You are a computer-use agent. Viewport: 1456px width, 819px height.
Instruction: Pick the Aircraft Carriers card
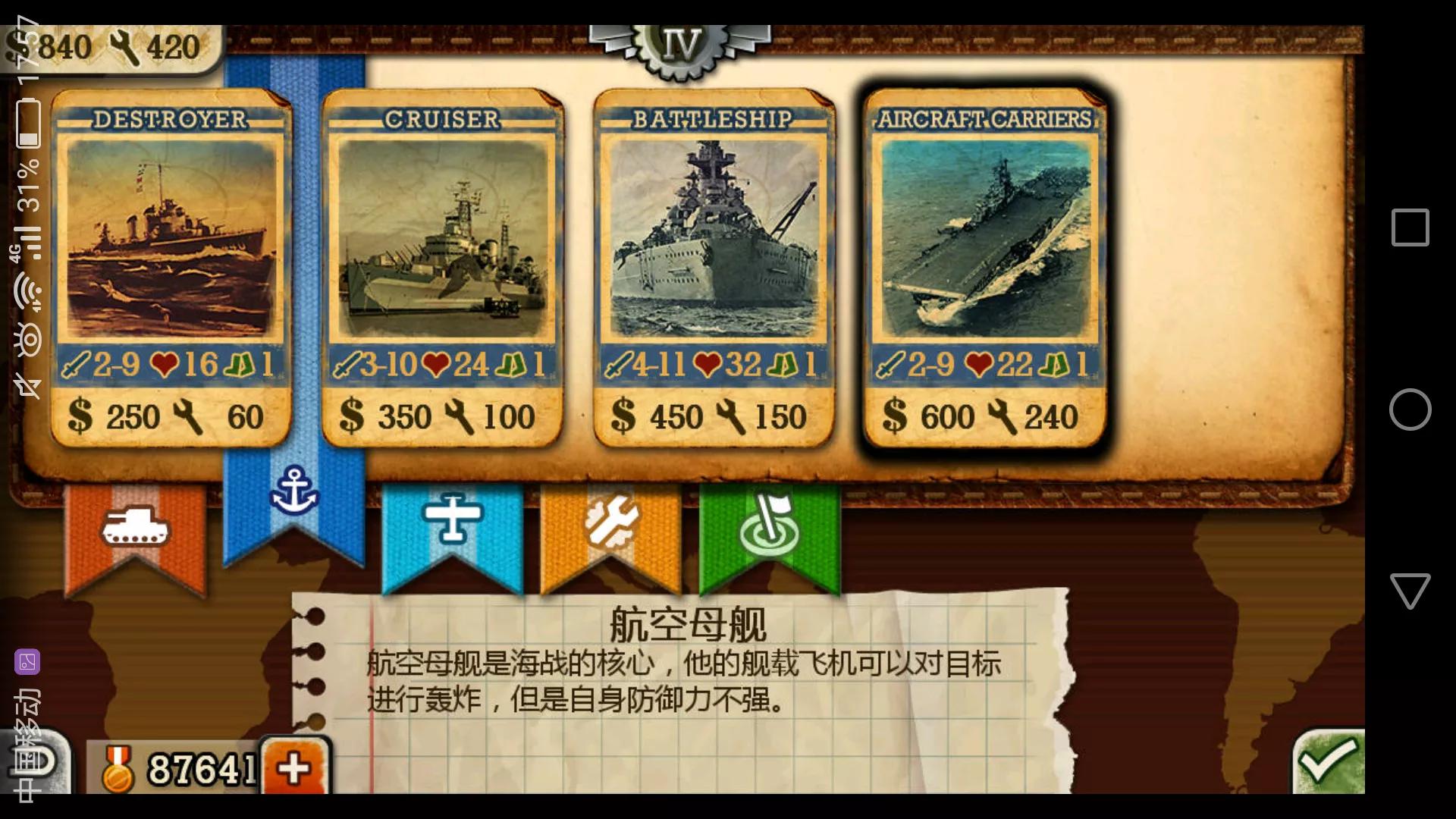[x=984, y=268]
